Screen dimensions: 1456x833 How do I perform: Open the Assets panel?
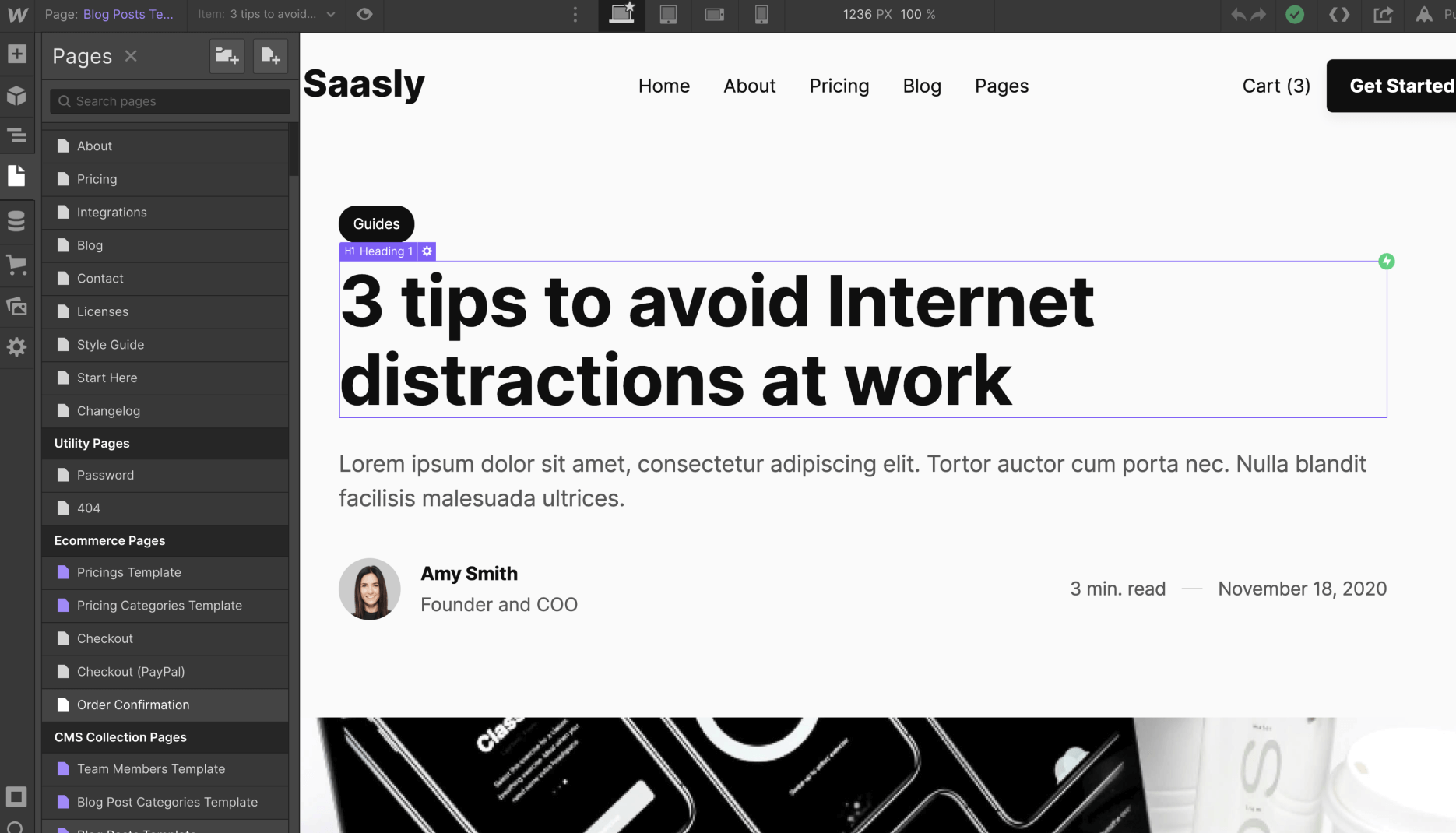pos(16,306)
